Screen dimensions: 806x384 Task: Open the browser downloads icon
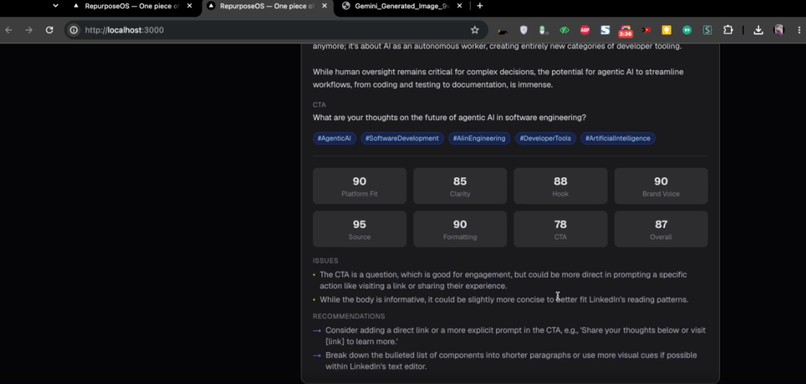pyautogui.click(x=758, y=30)
